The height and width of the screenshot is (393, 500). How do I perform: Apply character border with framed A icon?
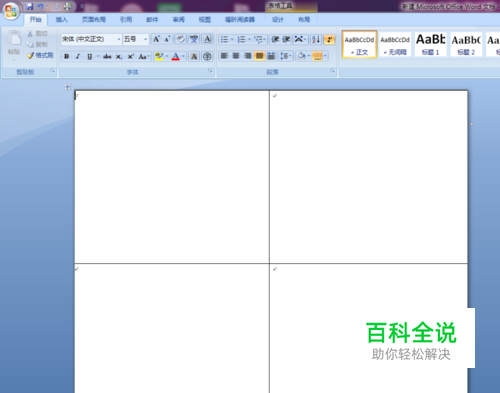point(207,39)
